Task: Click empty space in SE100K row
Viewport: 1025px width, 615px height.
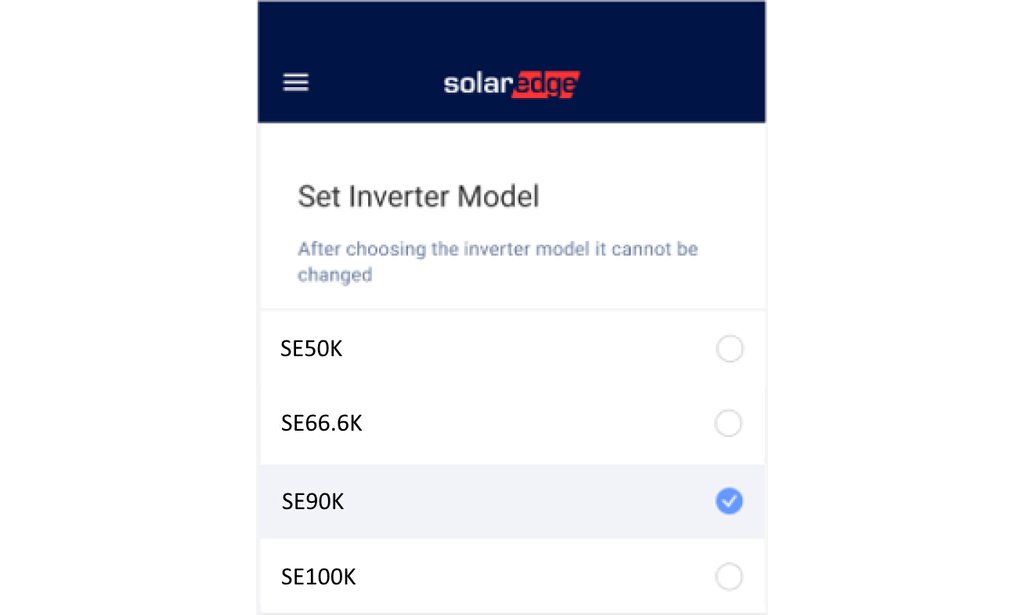Action: click(530, 577)
